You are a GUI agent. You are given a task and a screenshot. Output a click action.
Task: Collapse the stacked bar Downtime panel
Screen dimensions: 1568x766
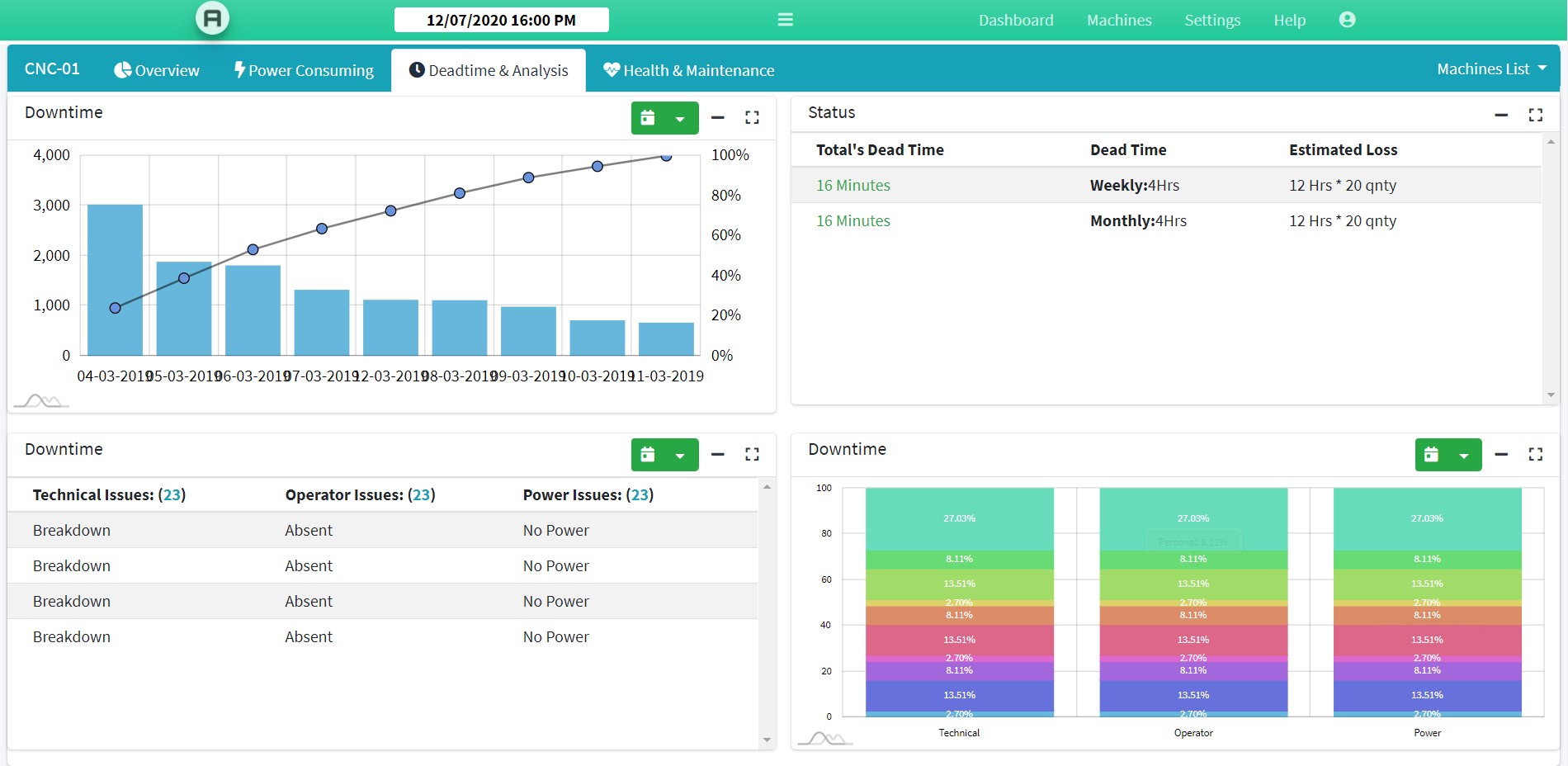tap(1501, 455)
